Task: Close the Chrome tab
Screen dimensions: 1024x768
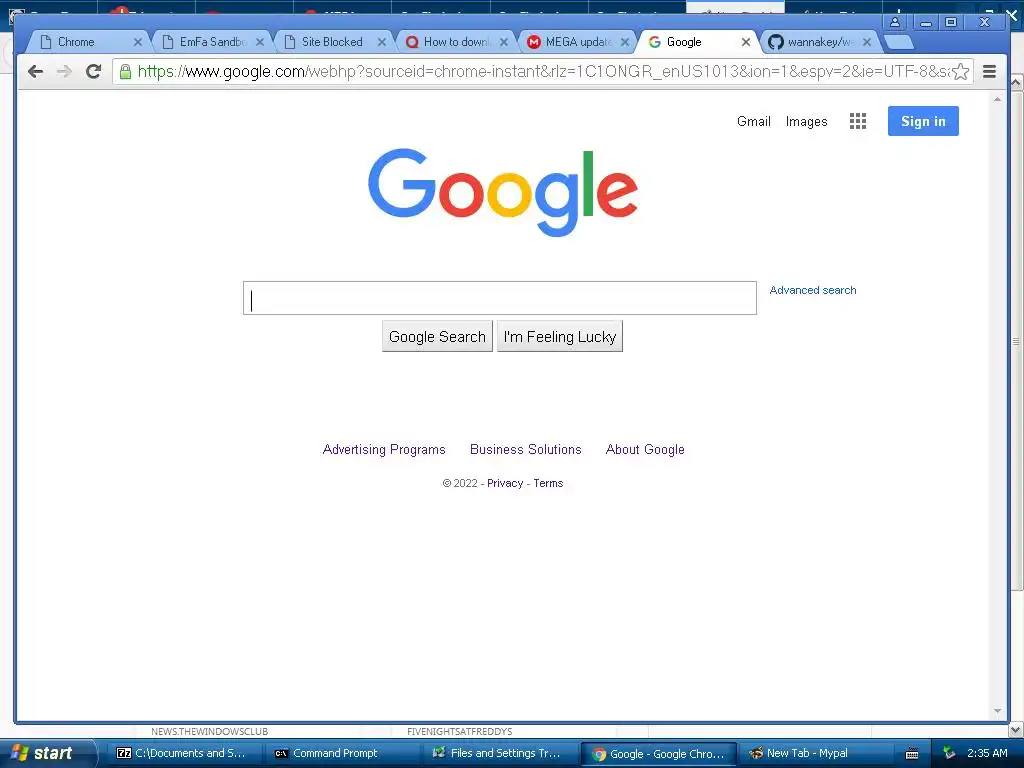Action: click(x=138, y=42)
